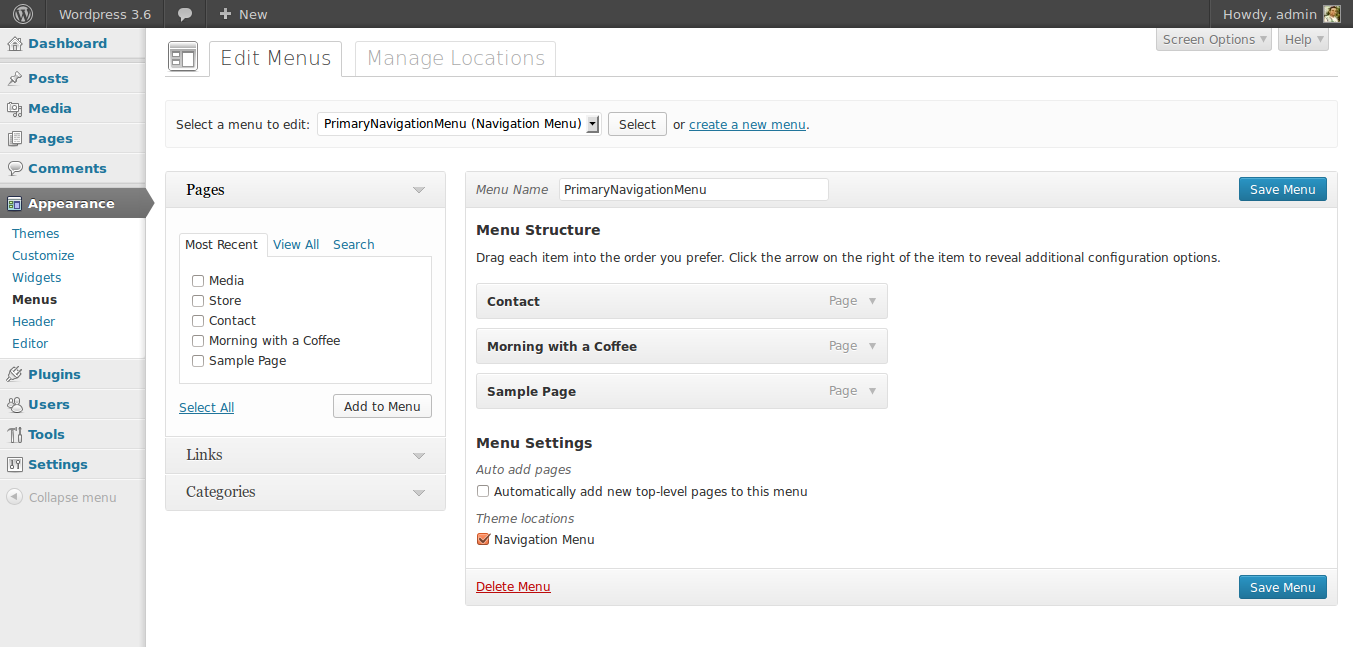Collapse the Pages panel arrow
Image resolution: width=1353 pixels, height=647 pixels.
coord(419,190)
